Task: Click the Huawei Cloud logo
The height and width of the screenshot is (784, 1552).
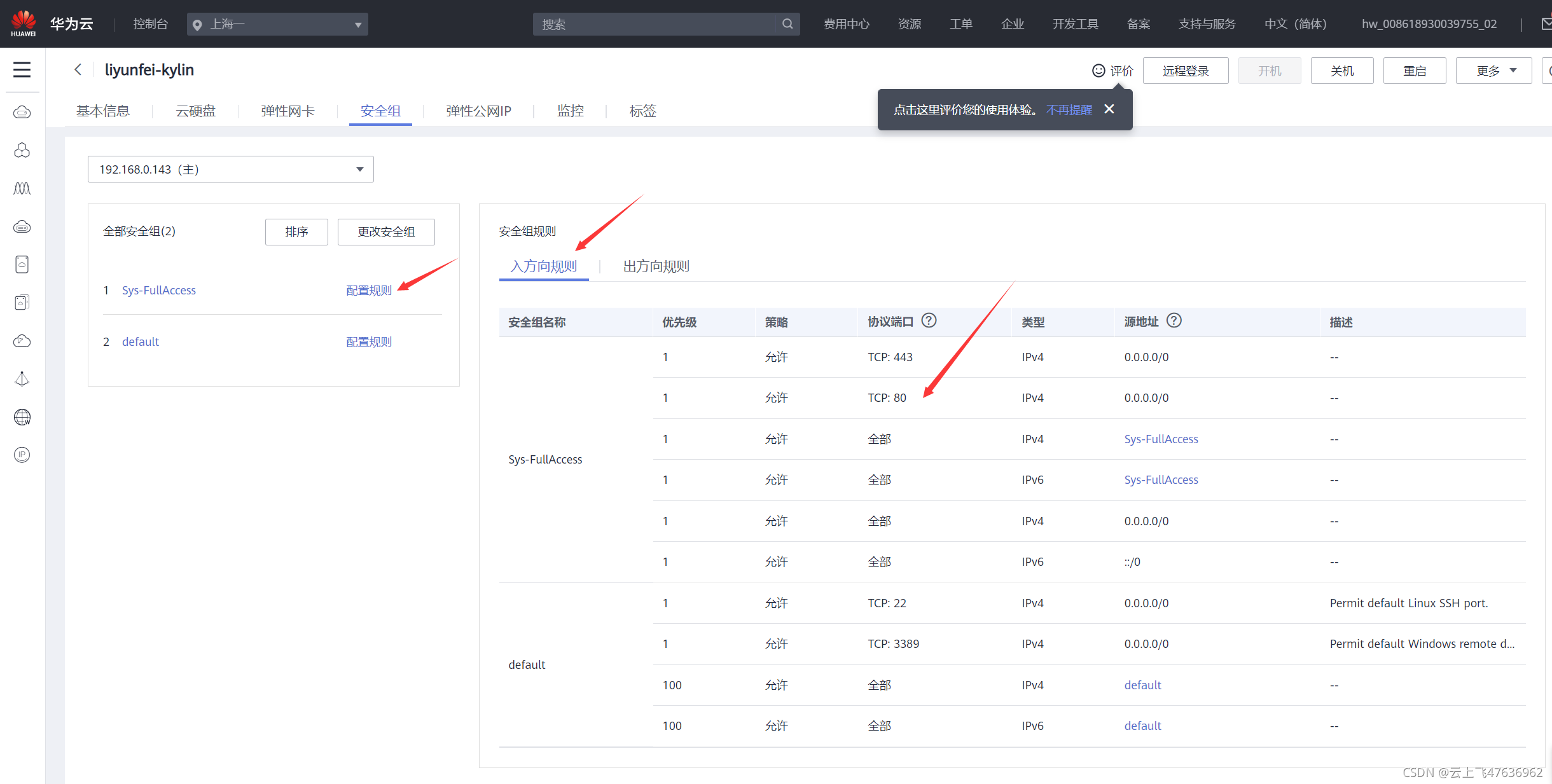Action: 24,24
